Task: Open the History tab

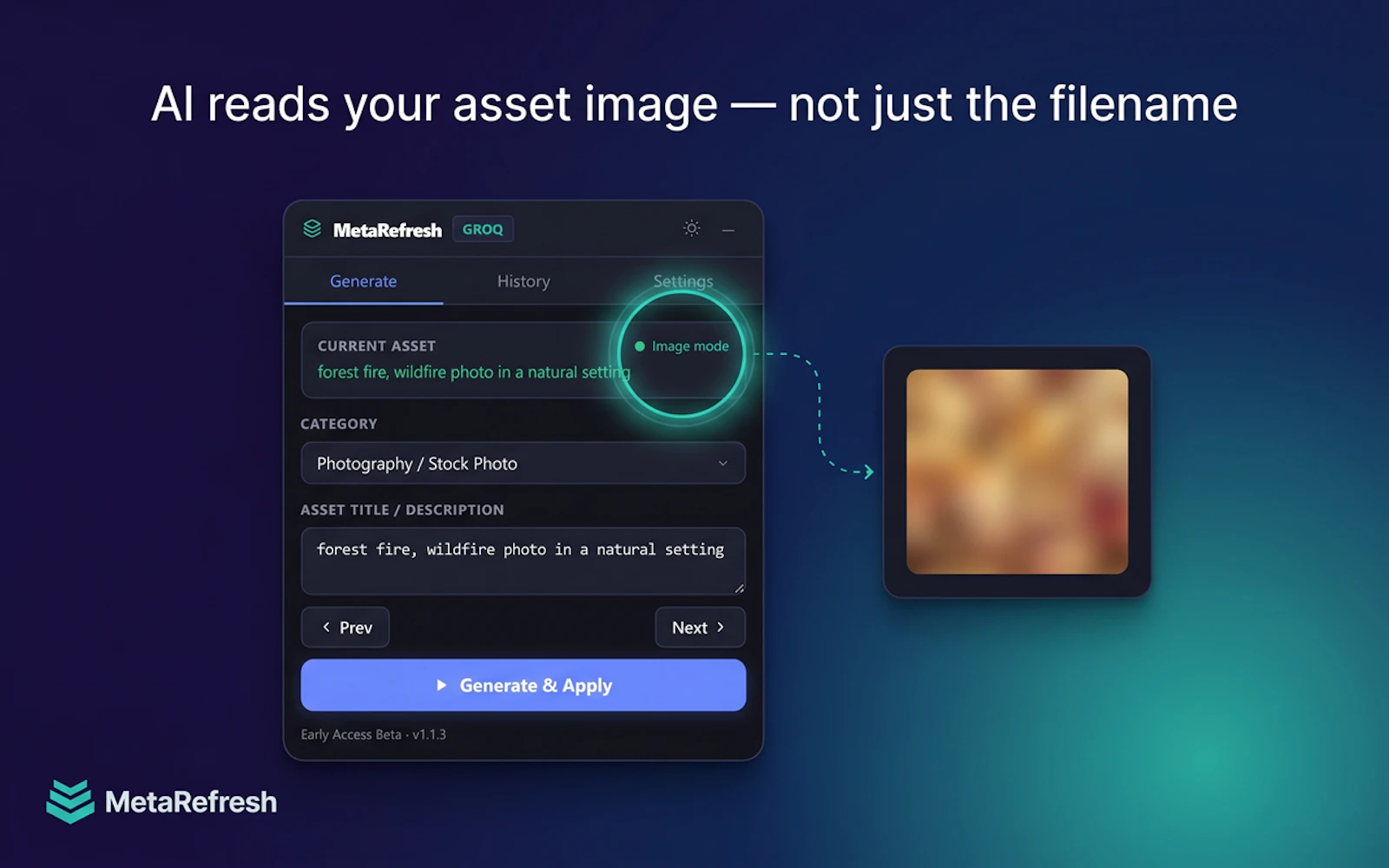Action: click(523, 281)
